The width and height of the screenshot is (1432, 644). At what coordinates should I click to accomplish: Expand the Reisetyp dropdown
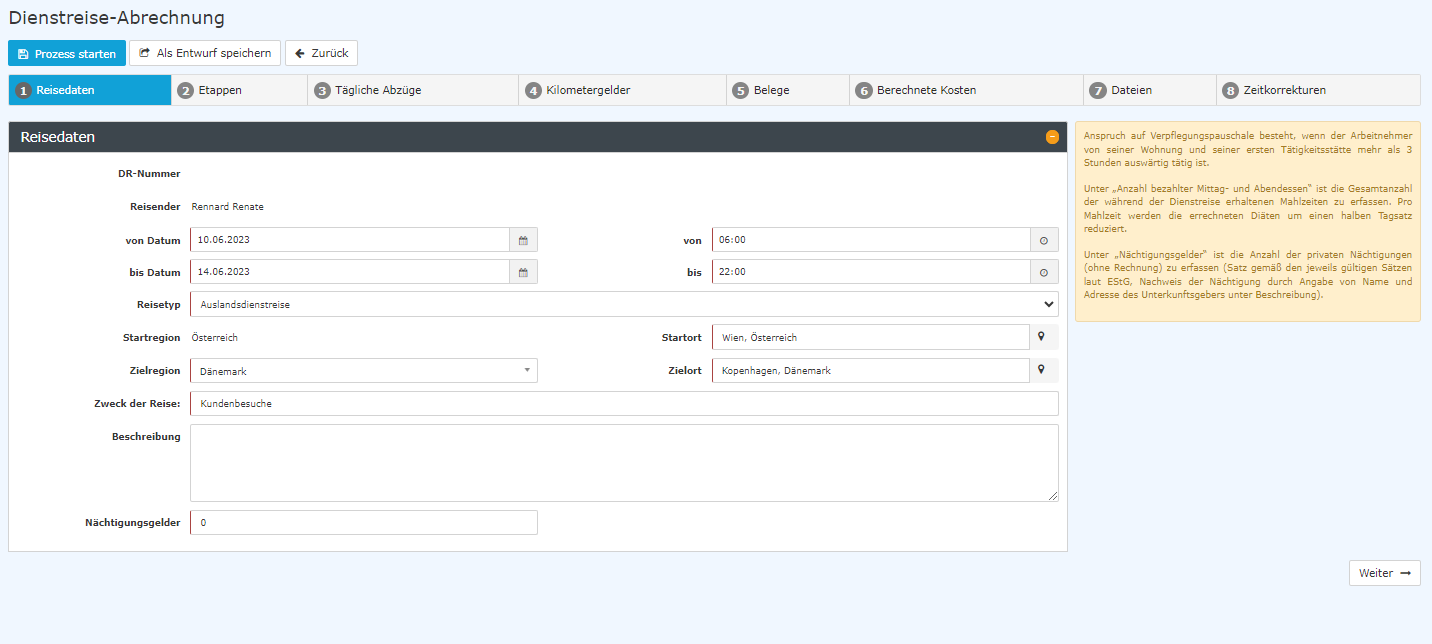pos(624,304)
